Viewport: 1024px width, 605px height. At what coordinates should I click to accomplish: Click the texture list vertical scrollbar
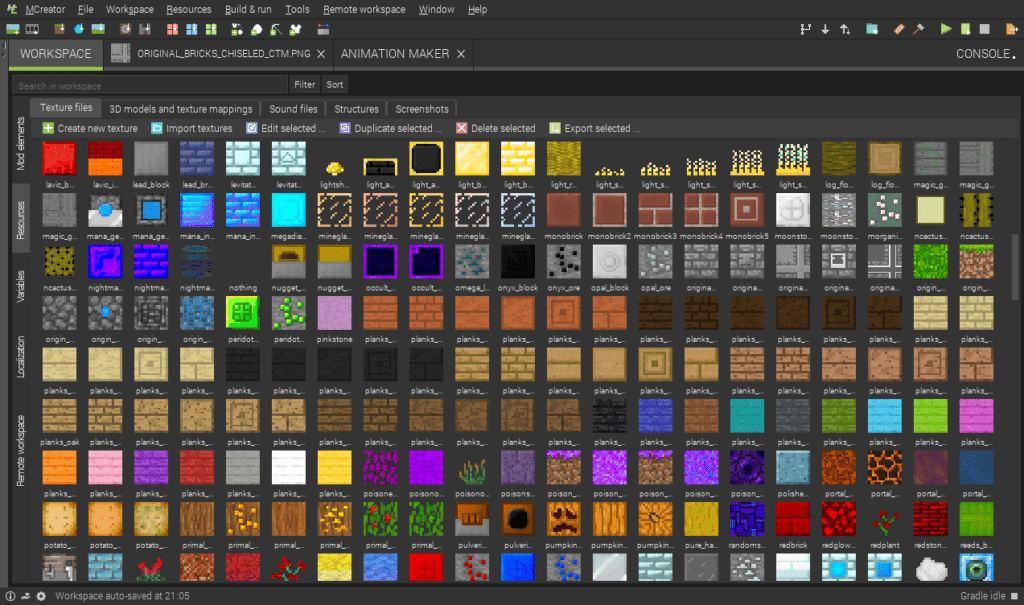1015,267
